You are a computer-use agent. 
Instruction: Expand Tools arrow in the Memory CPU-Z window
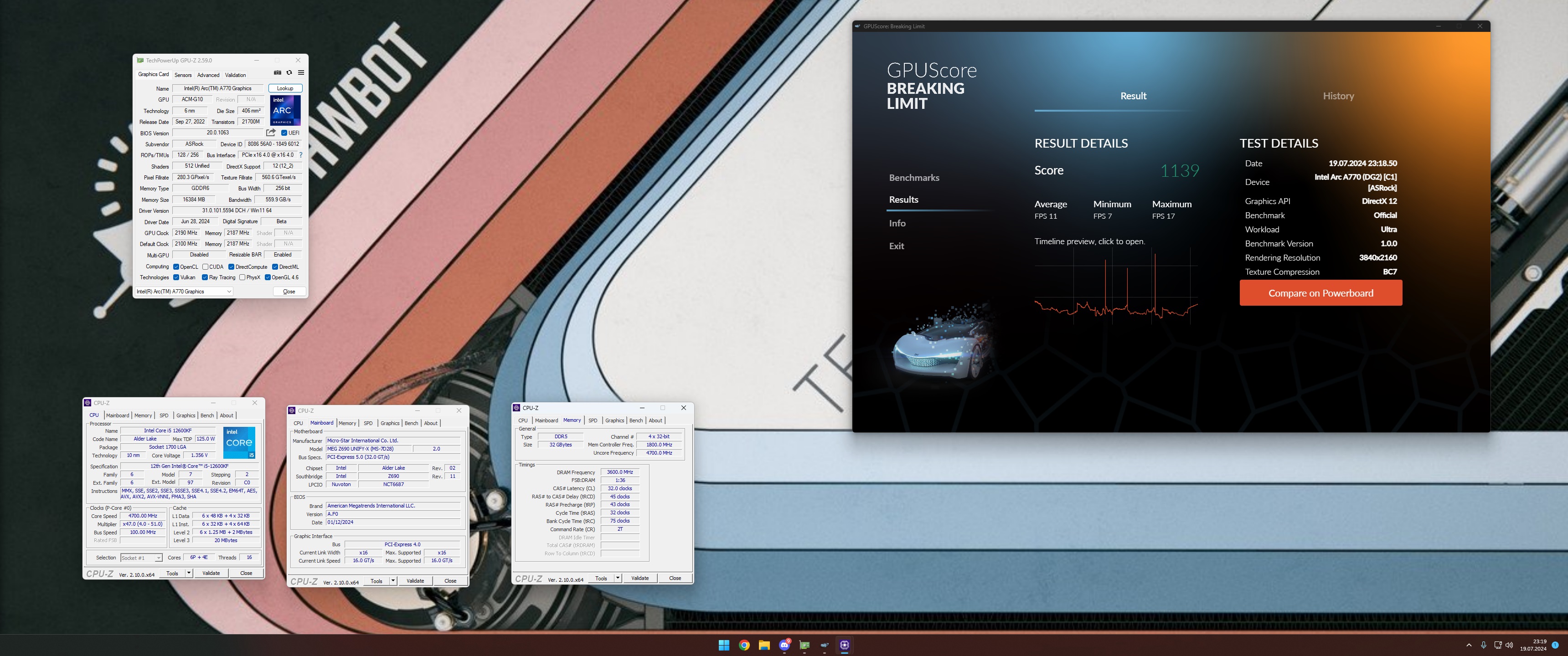pos(618,578)
